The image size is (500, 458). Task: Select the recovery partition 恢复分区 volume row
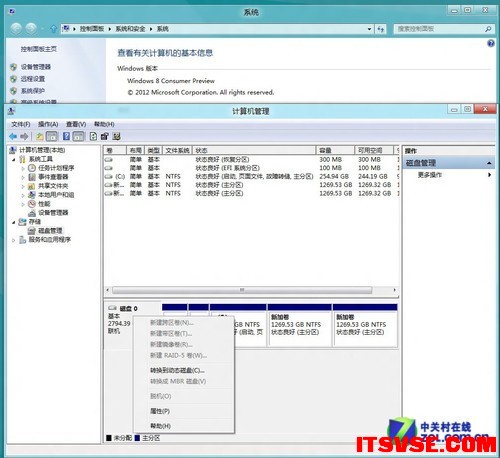pos(252,160)
